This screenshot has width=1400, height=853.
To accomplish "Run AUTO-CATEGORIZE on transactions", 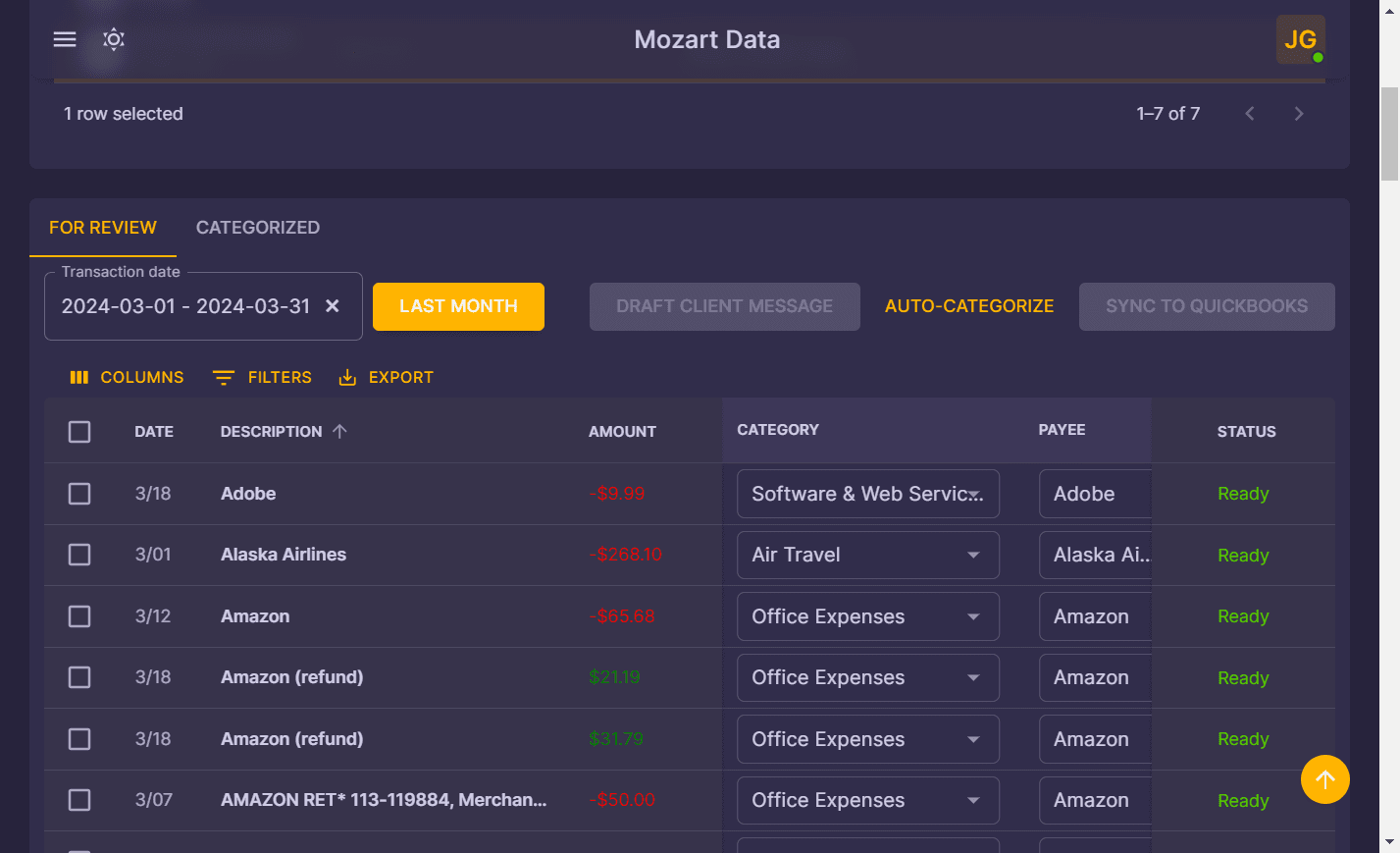I will [969, 305].
